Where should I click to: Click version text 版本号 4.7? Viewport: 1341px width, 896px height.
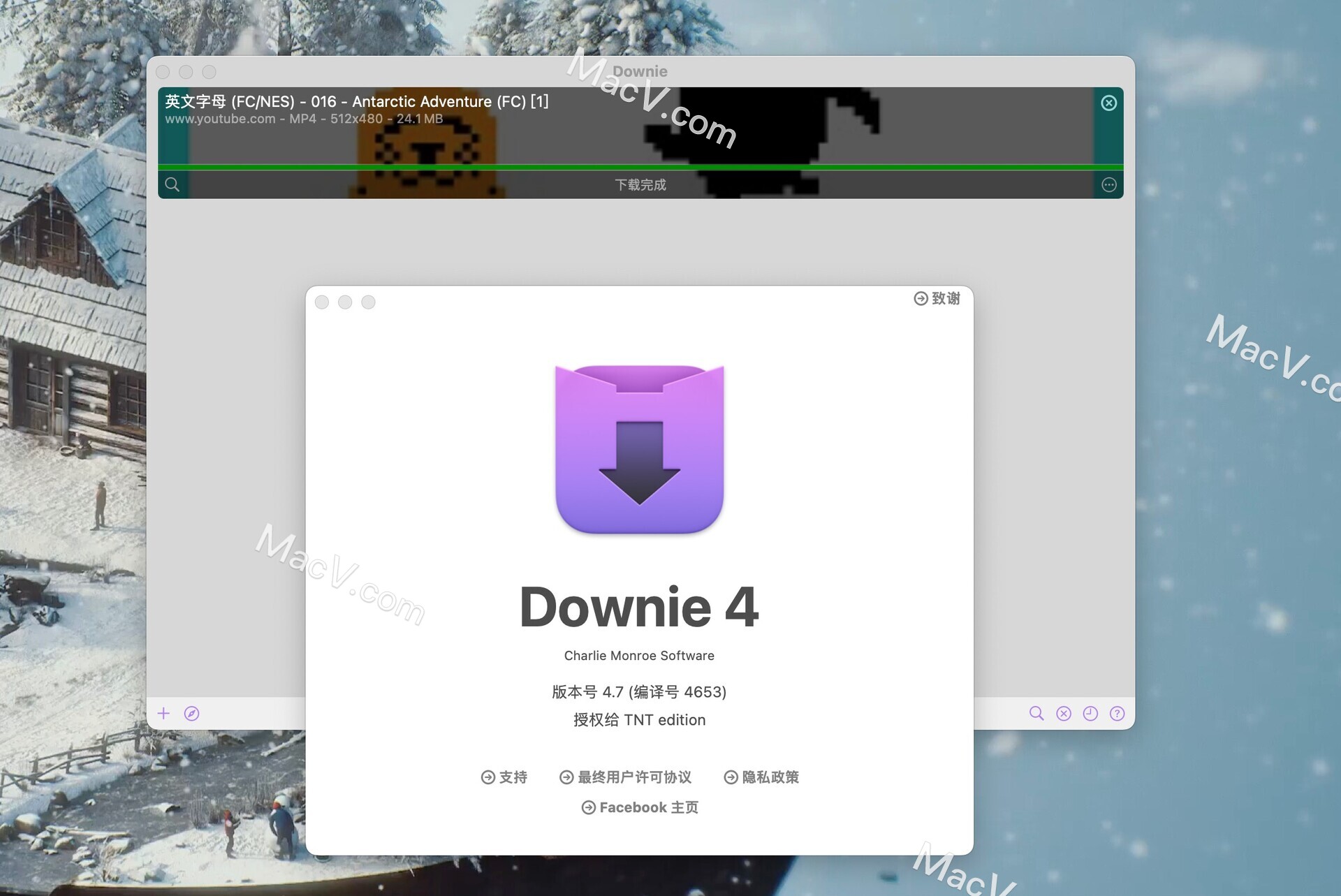[639, 691]
